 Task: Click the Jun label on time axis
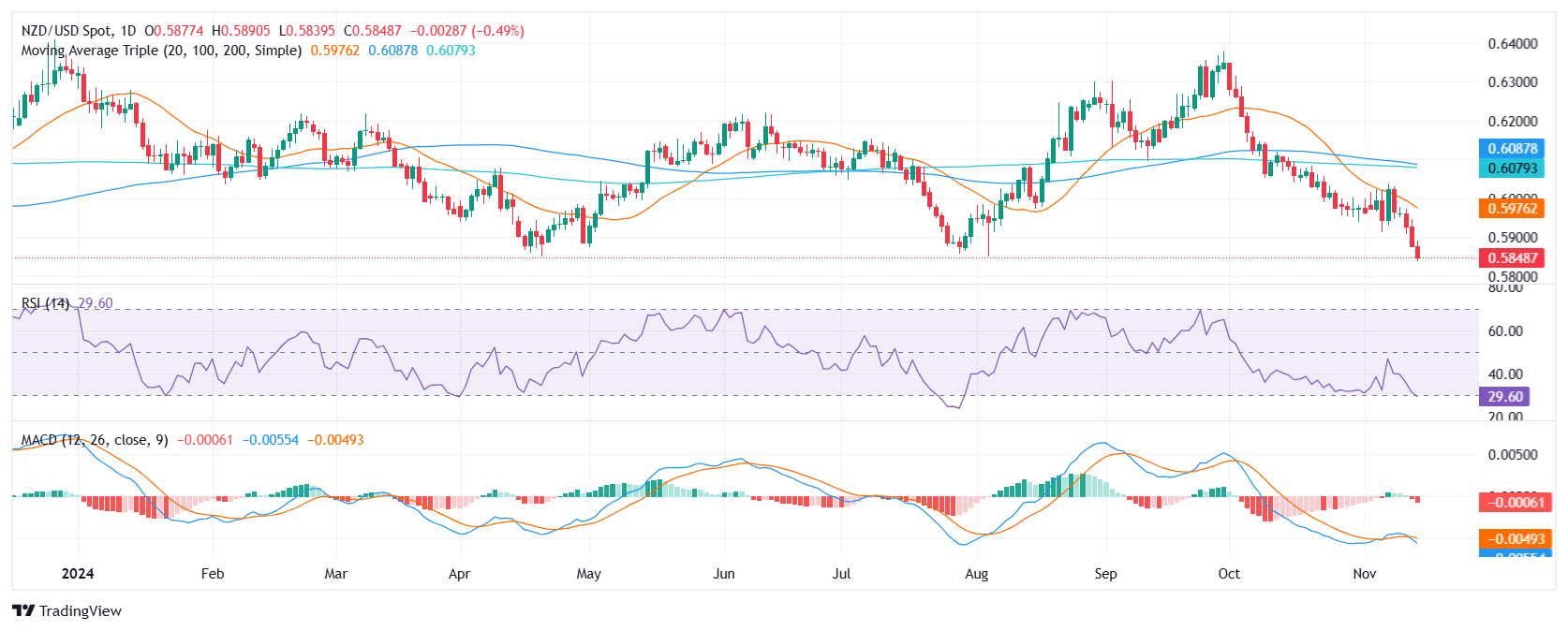click(x=723, y=574)
